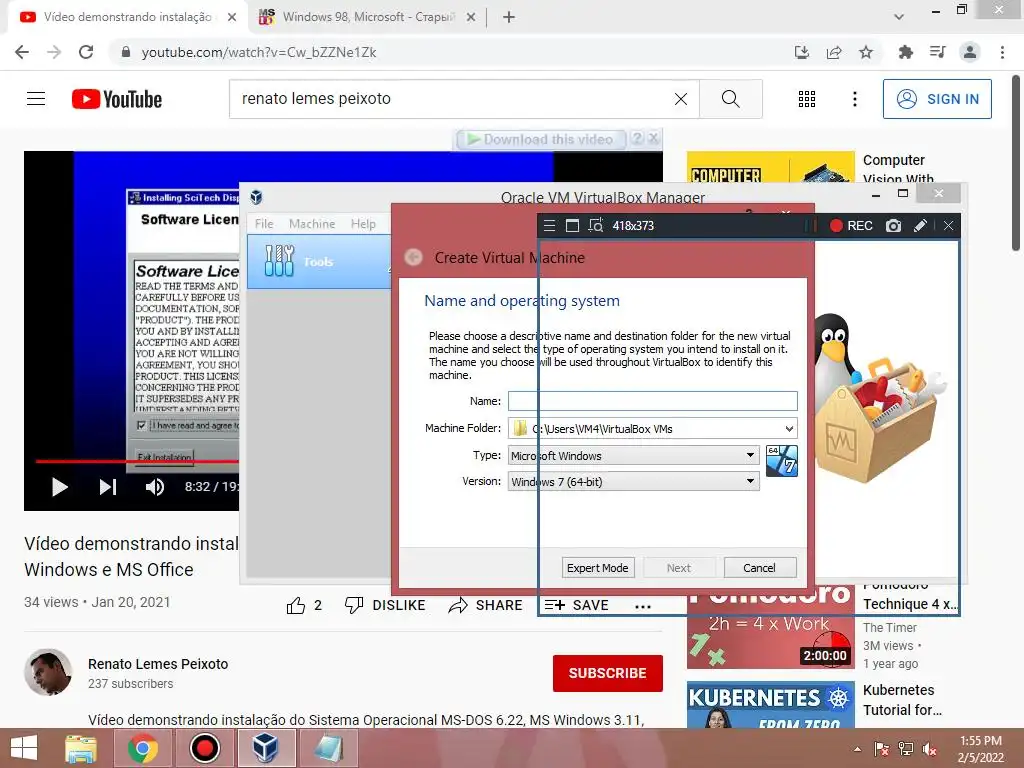Select the Vídeo demonstrando instalação tab
1024x768 pixels.
tap(127, 17)
